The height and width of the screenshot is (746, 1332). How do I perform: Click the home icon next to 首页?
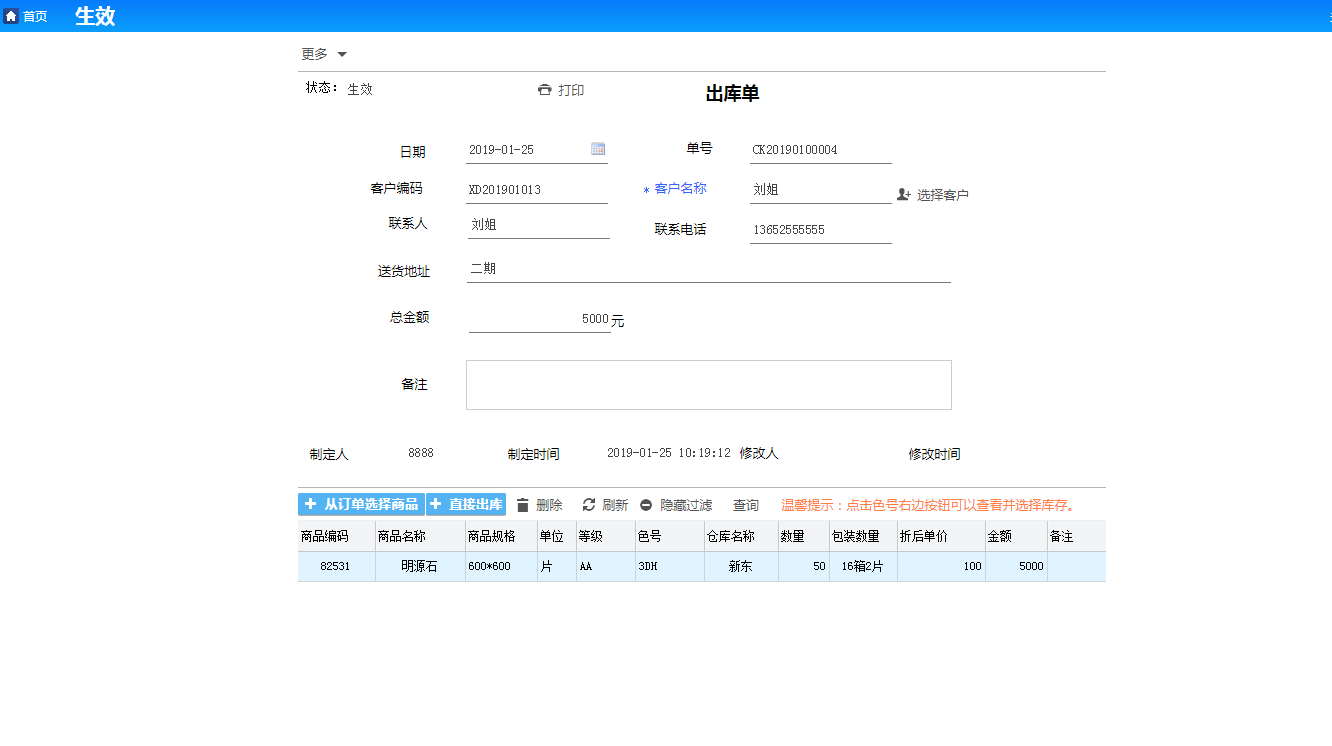click(x=11, y=16)
